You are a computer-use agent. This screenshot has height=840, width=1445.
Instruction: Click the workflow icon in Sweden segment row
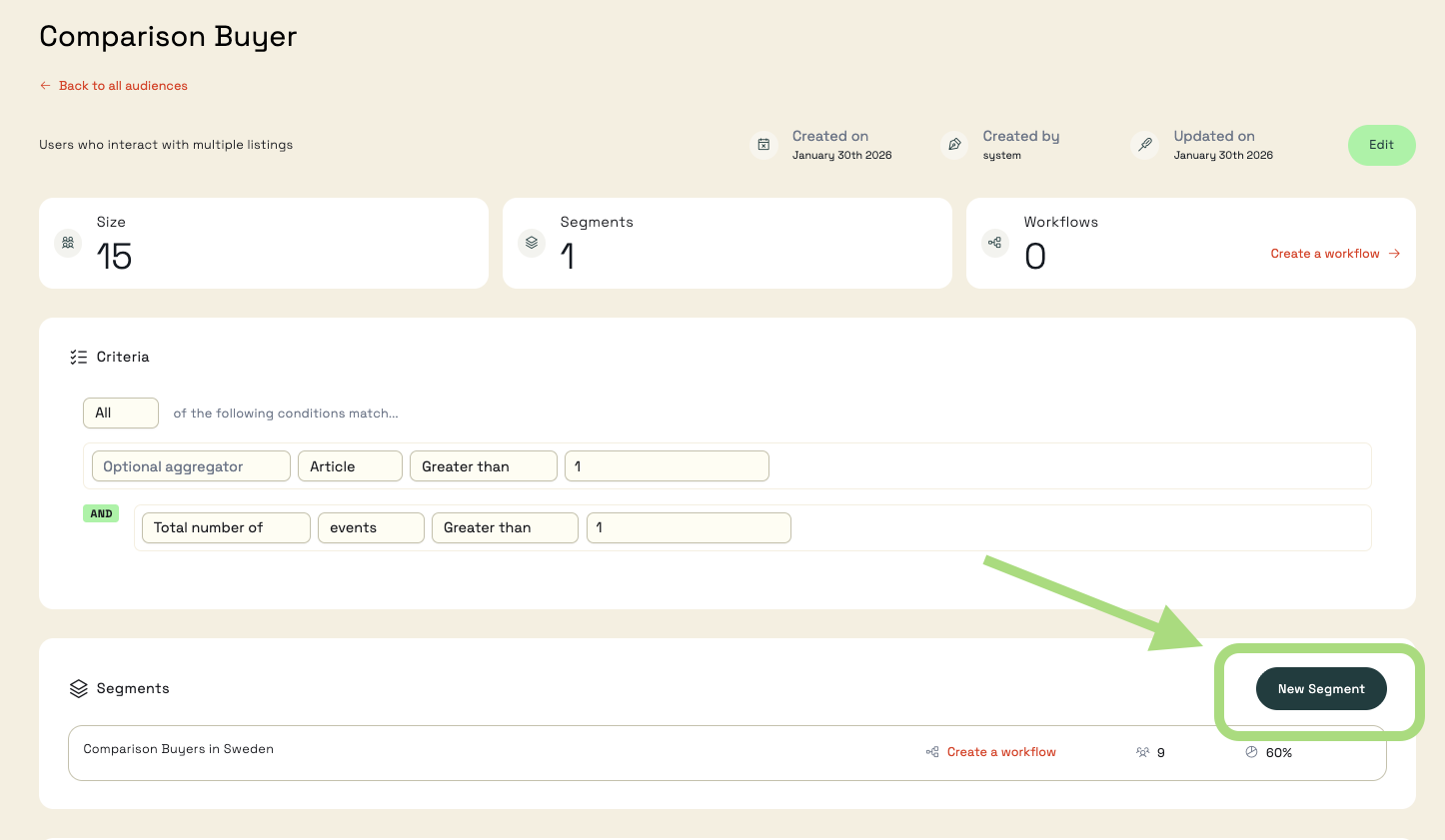tap(932, 752)
